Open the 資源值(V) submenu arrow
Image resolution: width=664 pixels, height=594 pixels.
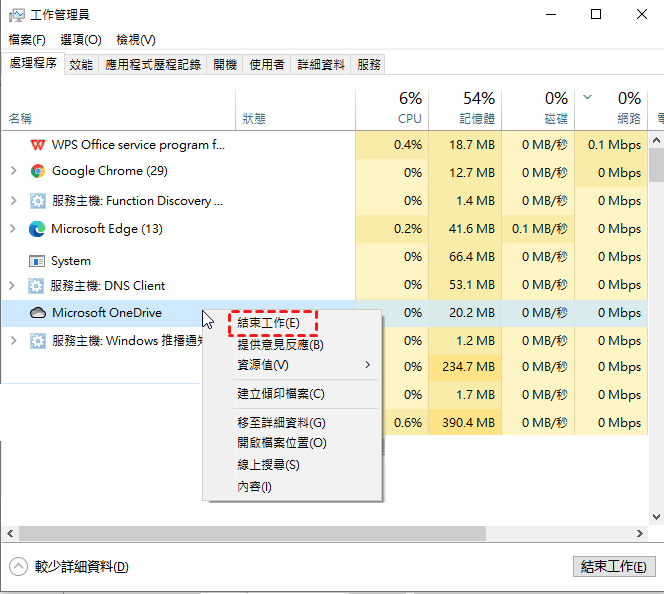click(368, 365)
